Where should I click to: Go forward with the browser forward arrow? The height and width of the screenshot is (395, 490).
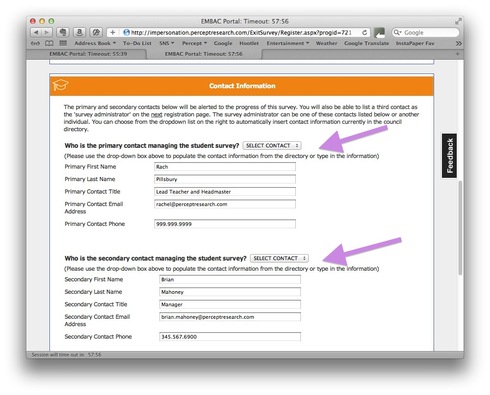tap(47, 32)
